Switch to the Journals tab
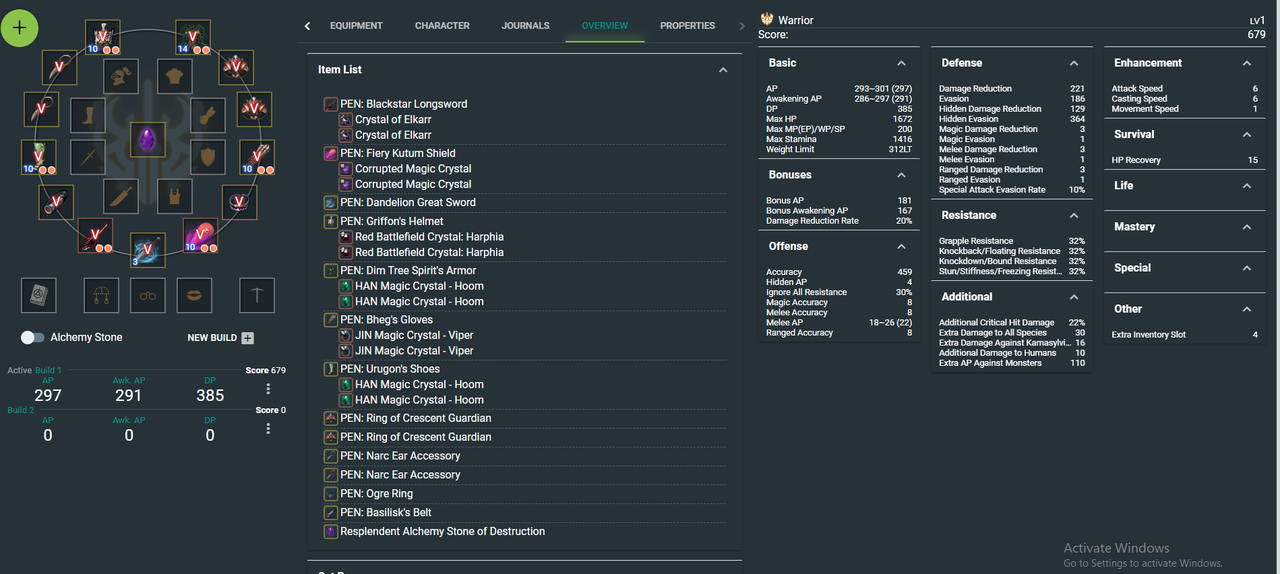Image resolution: width=1280 pixels, height=574 pixels. [525, 25]
